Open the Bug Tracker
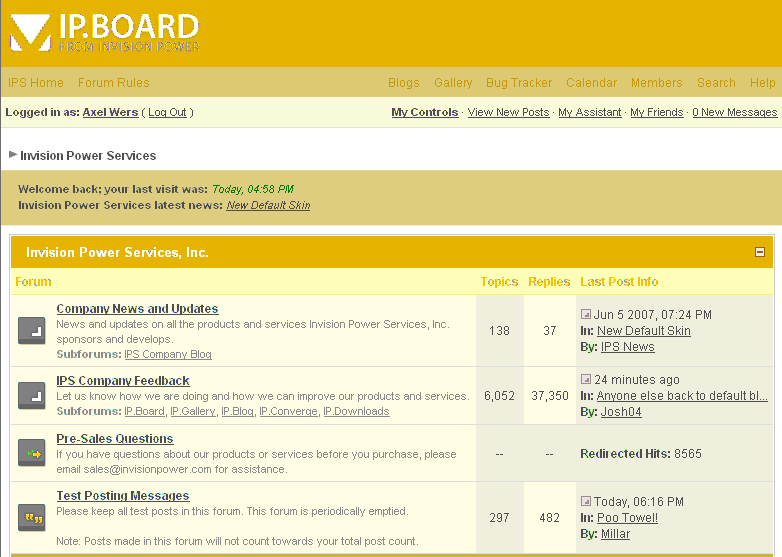The width and height of the screenshot is (782, 557). [x=519, y=83]
